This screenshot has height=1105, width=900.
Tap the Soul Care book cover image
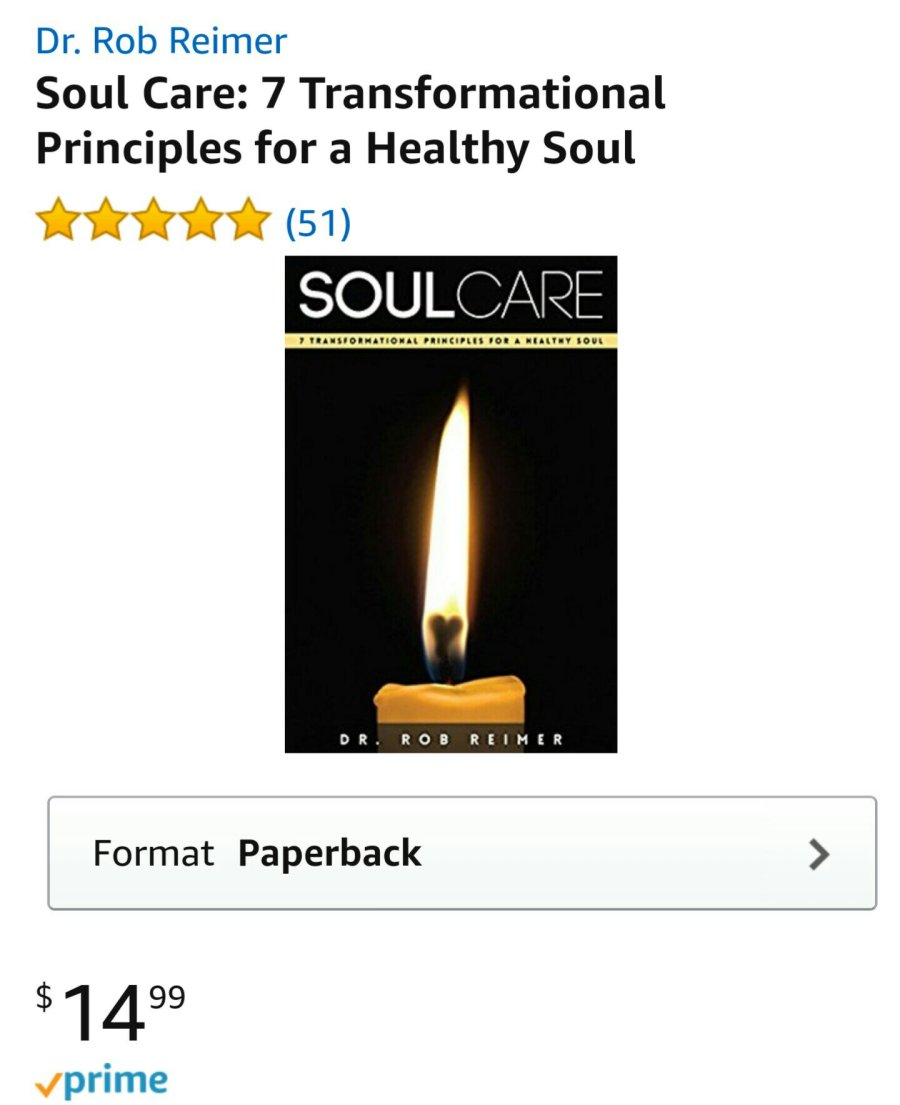[x=451, y=504]
